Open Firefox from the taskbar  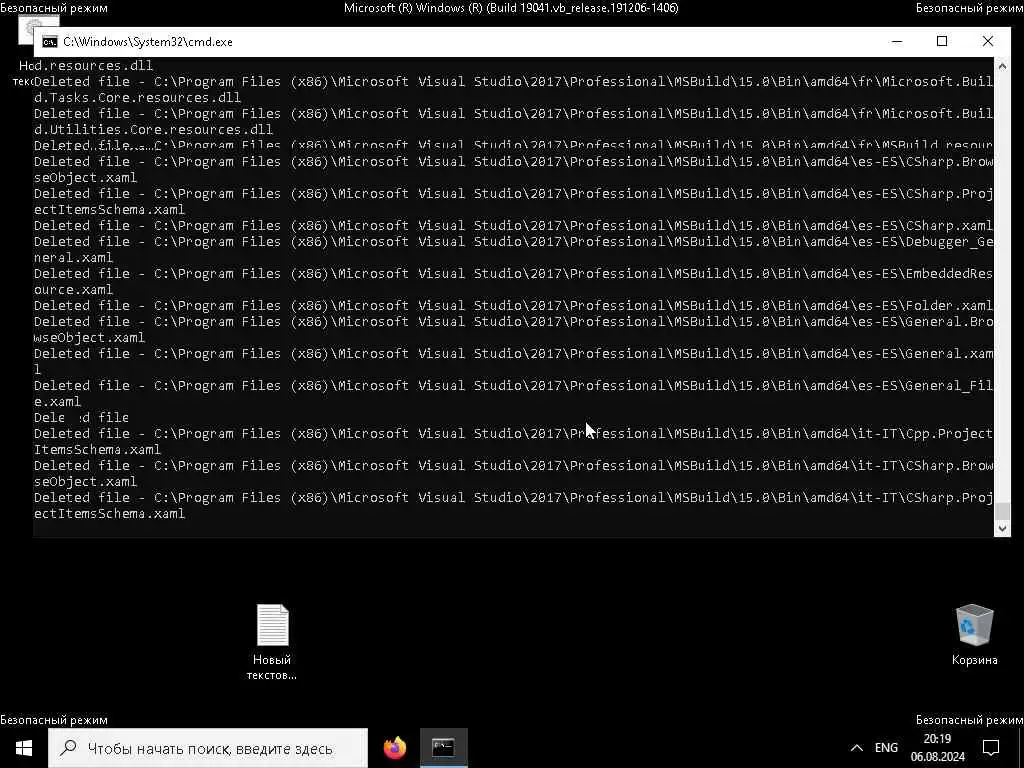395,748
